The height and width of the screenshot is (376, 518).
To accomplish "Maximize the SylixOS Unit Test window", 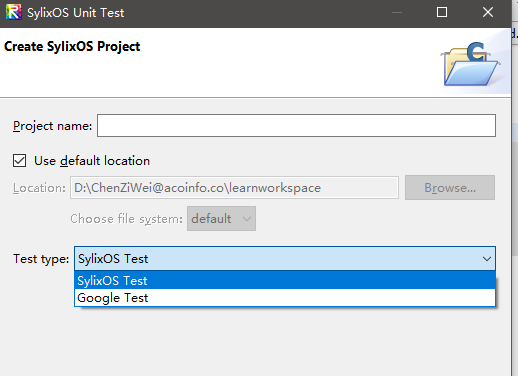I will 442,12.
